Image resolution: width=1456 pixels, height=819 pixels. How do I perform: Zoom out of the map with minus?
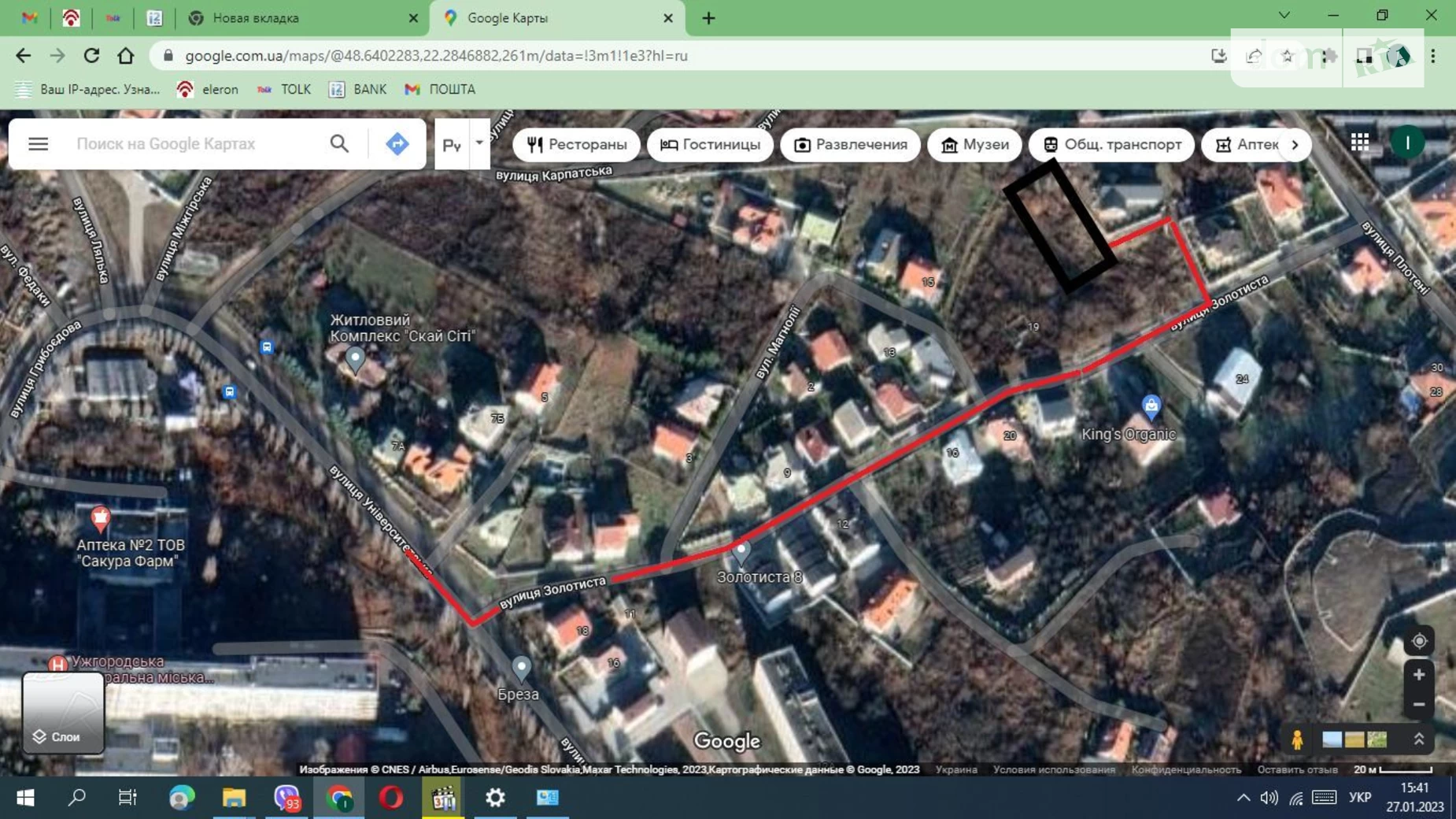[1419, 705]
